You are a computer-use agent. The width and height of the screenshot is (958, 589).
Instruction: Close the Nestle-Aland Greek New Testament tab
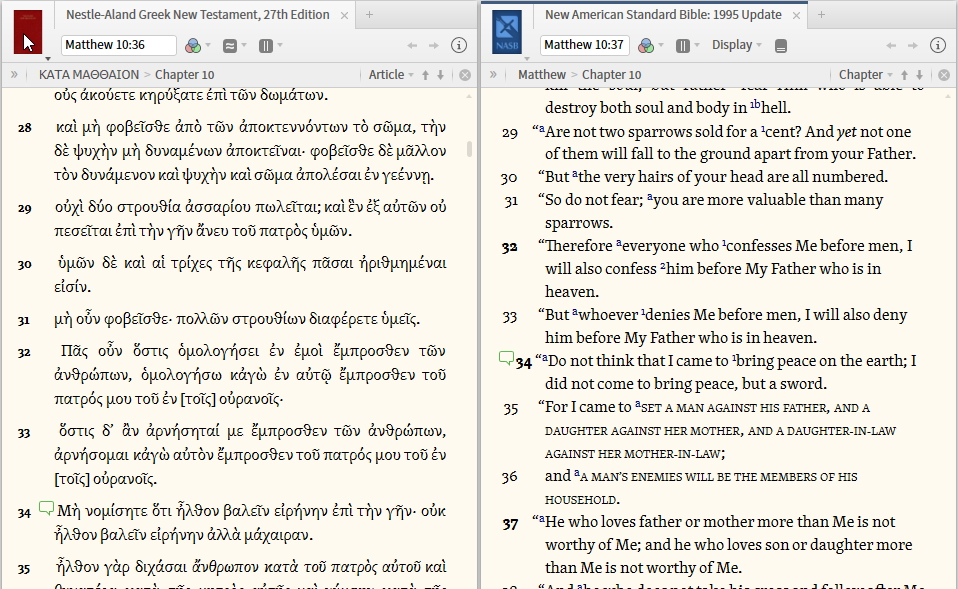coord(345,15)
